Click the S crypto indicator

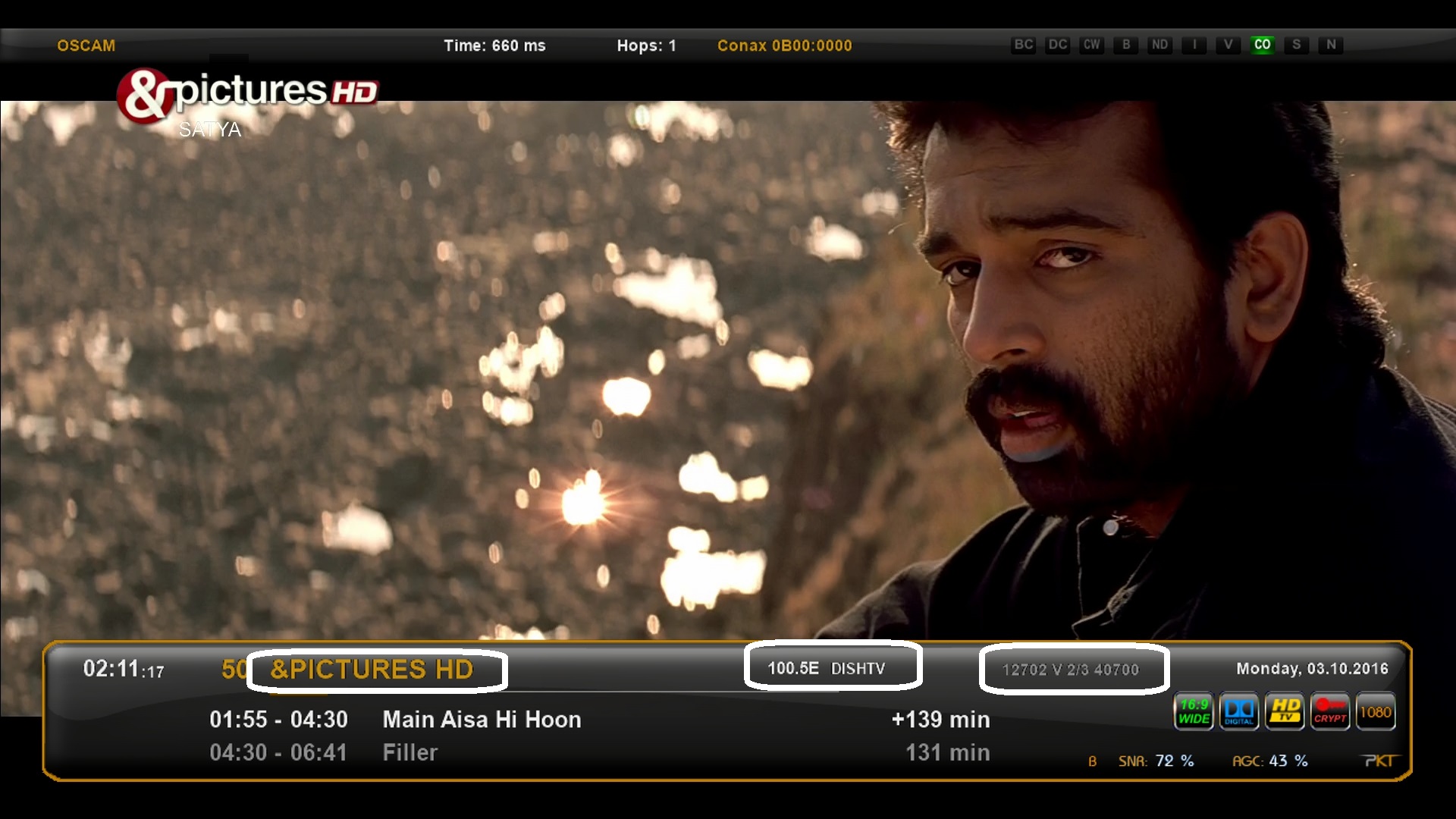1297,45
